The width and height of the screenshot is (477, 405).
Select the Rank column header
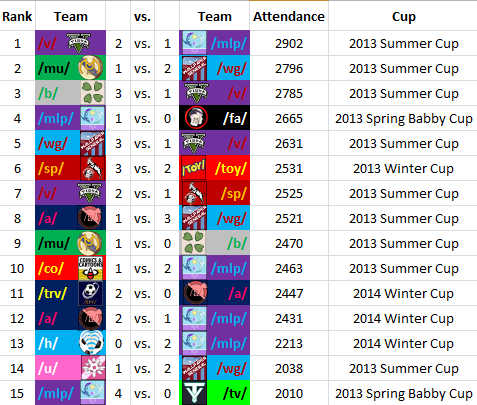[17, 16]
